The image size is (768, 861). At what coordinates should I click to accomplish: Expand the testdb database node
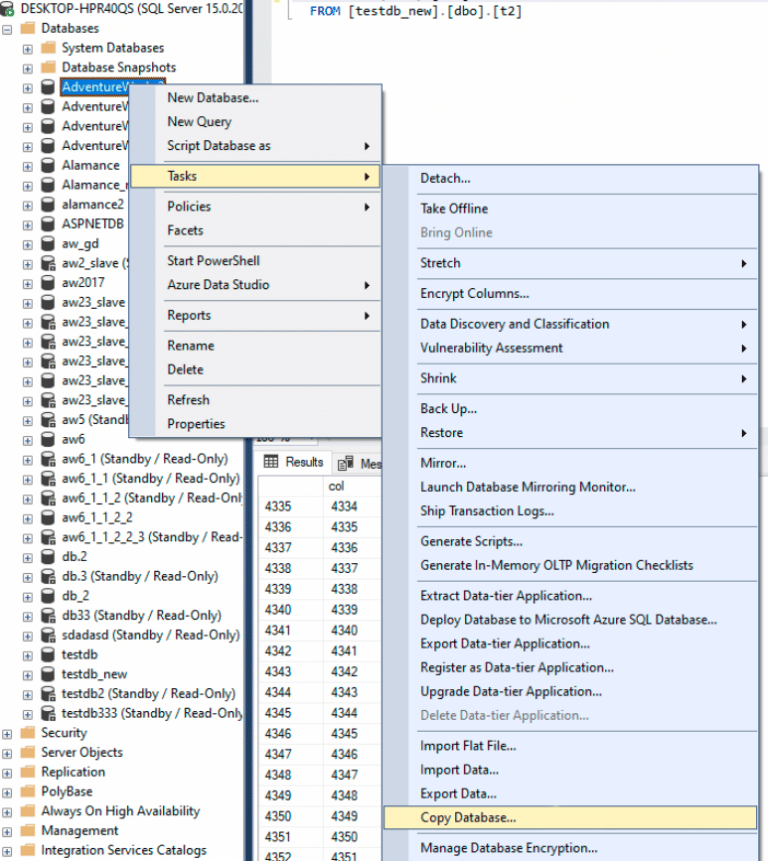point(28,655)
